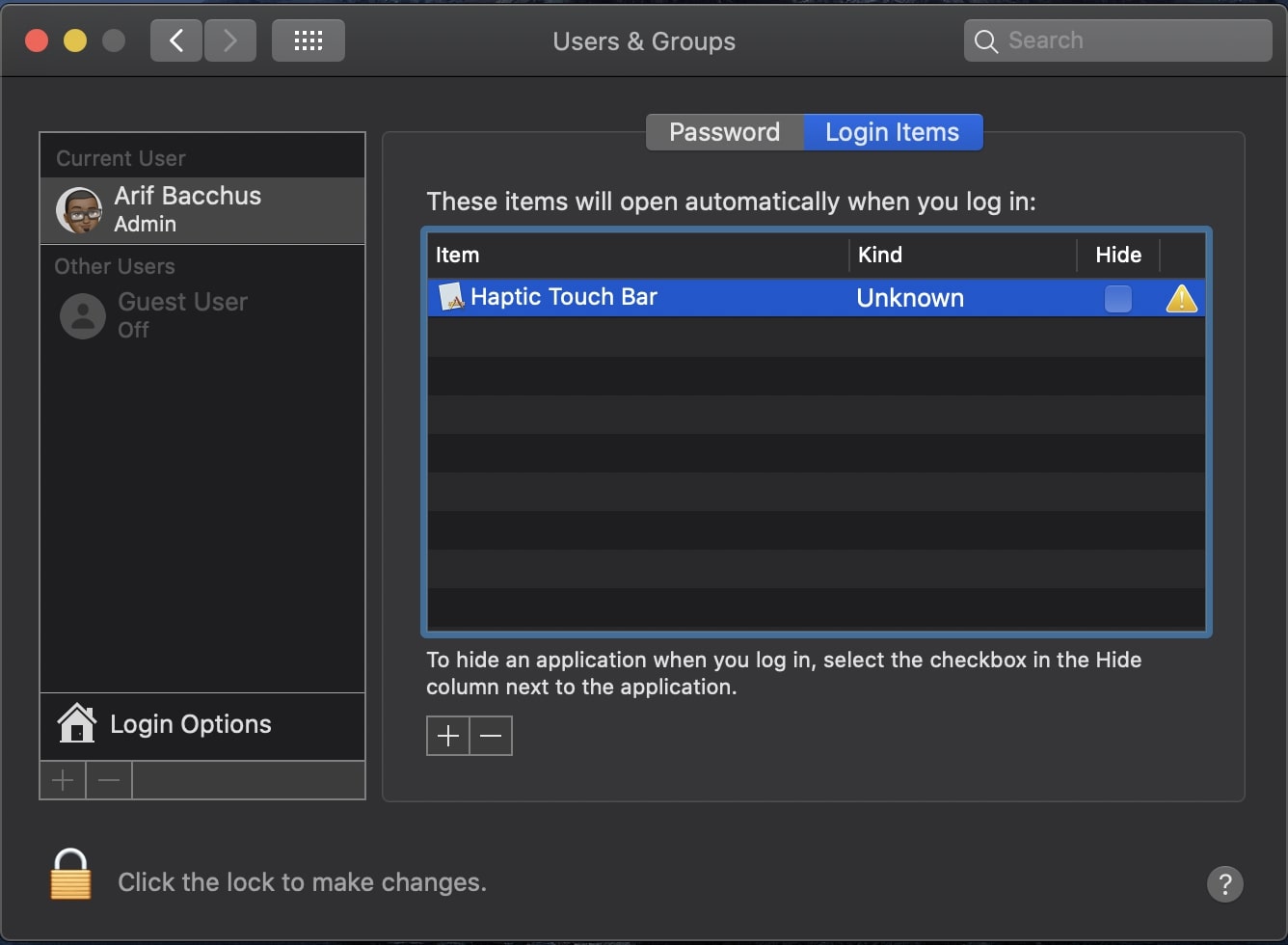Image resolution: width=1288 pixels, height=945 pixels.
Task: Click Arif Bacchus avatar picture
Action: [x=79, y=210]
